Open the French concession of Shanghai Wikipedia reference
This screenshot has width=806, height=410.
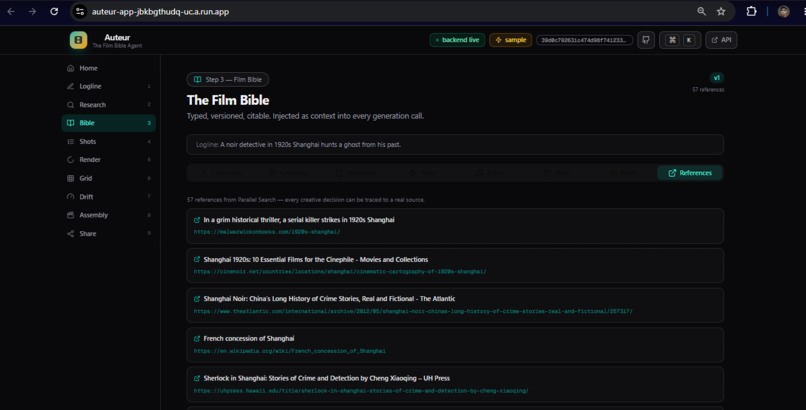click(455, 345)
